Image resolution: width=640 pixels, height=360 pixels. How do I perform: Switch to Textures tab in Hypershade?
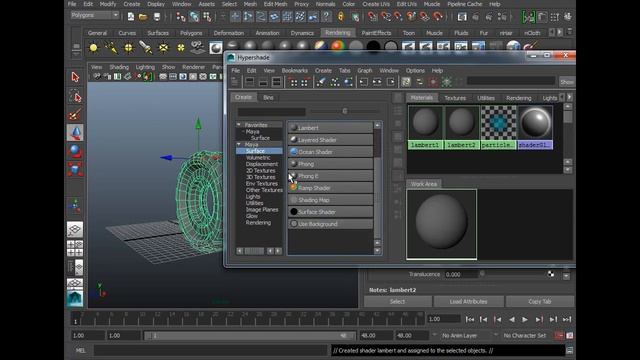(x=455, y=98)
